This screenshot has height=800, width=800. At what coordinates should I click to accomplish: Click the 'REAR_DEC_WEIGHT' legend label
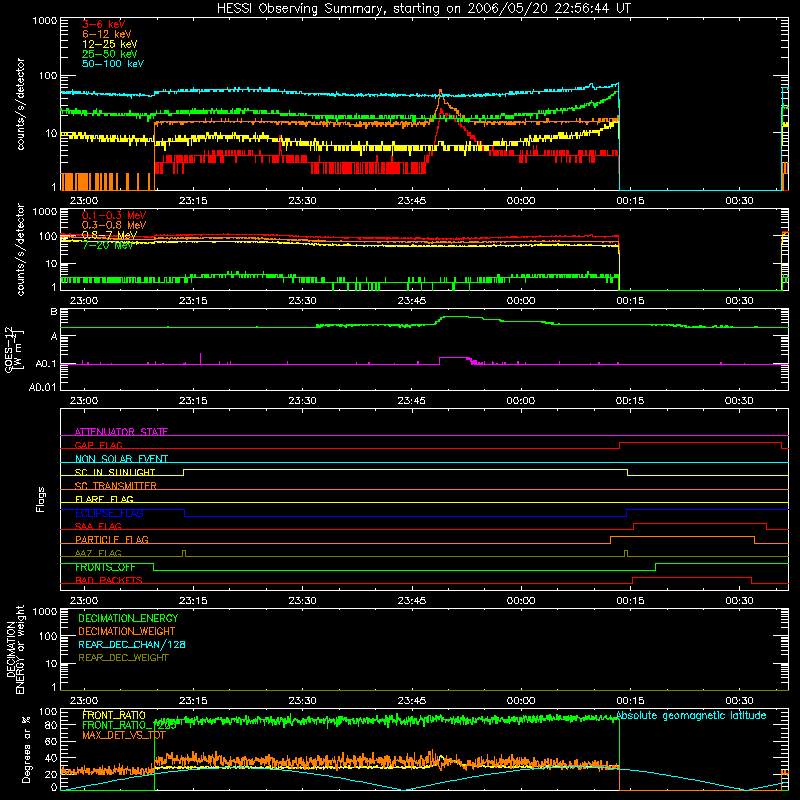click(x=123, y=658)
